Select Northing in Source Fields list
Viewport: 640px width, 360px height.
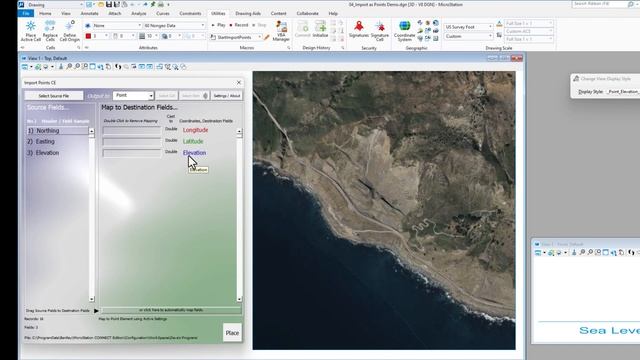click(x=57, y=131)
